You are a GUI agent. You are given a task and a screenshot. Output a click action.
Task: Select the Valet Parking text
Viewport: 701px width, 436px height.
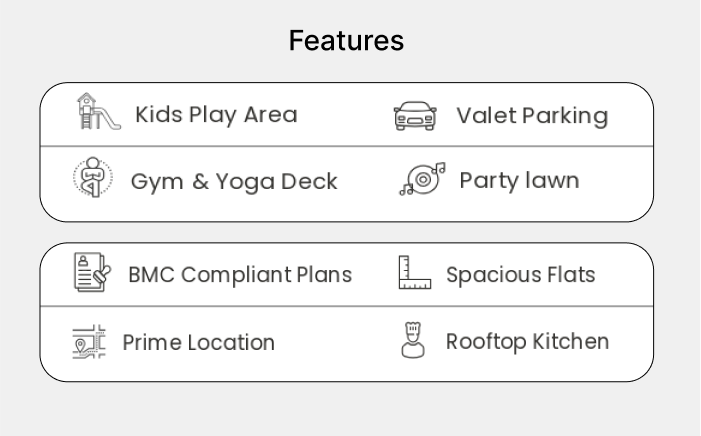(532, 116)
